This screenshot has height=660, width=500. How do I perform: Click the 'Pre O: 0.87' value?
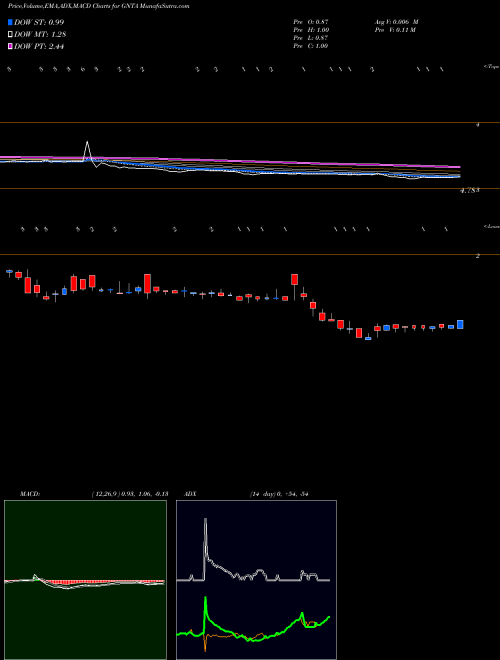[311, 21]
